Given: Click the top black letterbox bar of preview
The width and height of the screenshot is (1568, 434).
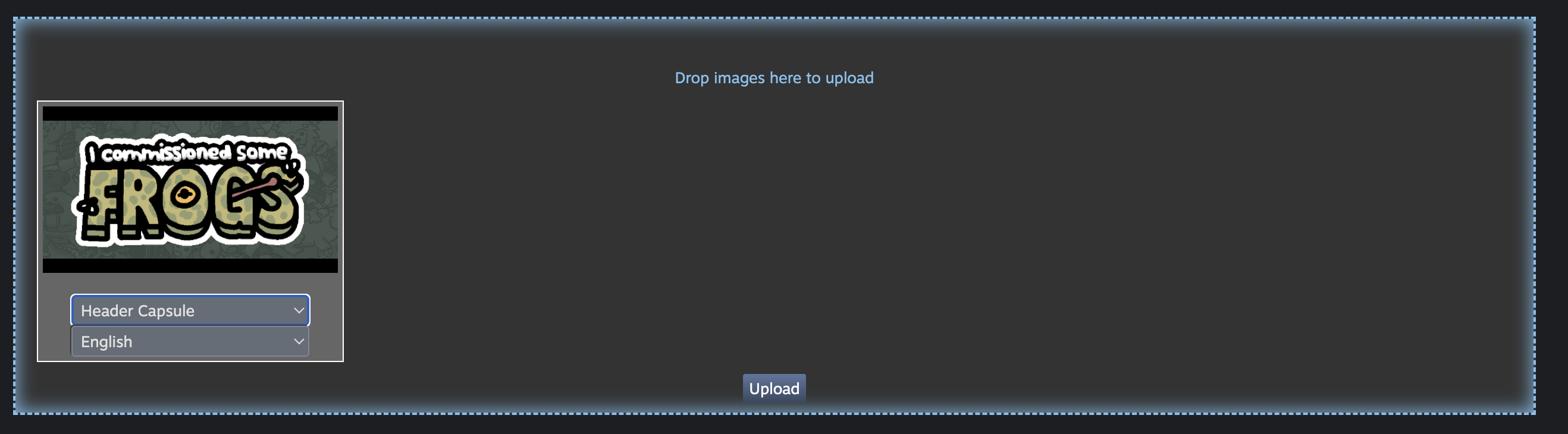Looking at the screenshot, I should point(190,113).
